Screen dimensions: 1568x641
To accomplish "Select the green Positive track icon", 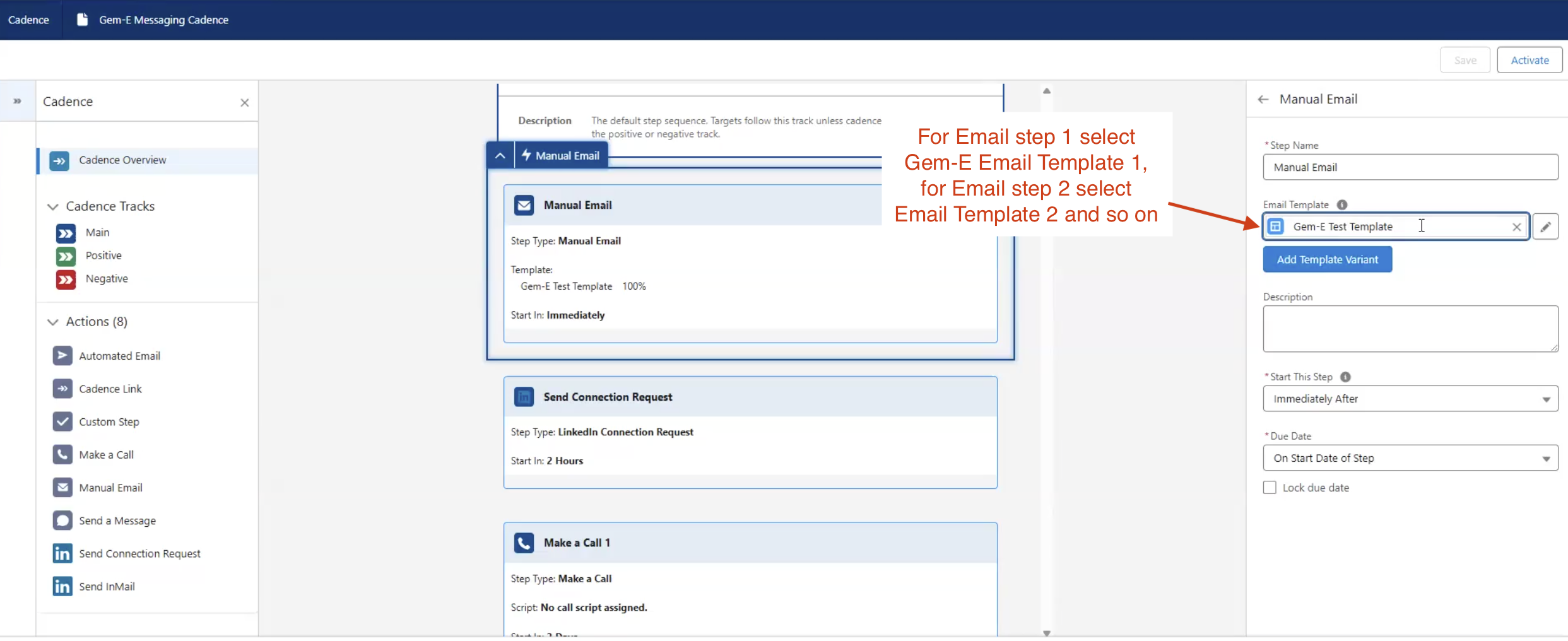I will click(66, 256).
